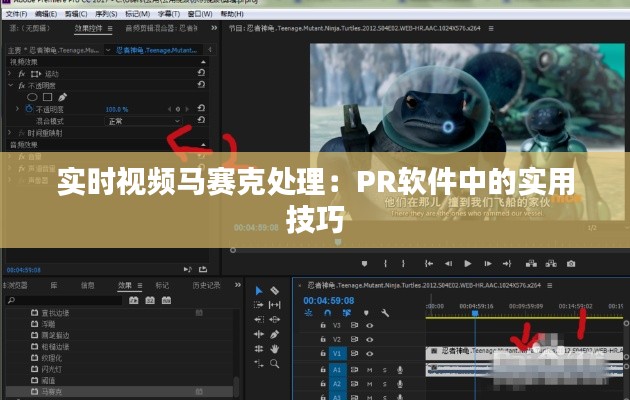Switch to the History (历史记录) tab
630x400 pixels.
pyautogui.click(x=205, y=285)
